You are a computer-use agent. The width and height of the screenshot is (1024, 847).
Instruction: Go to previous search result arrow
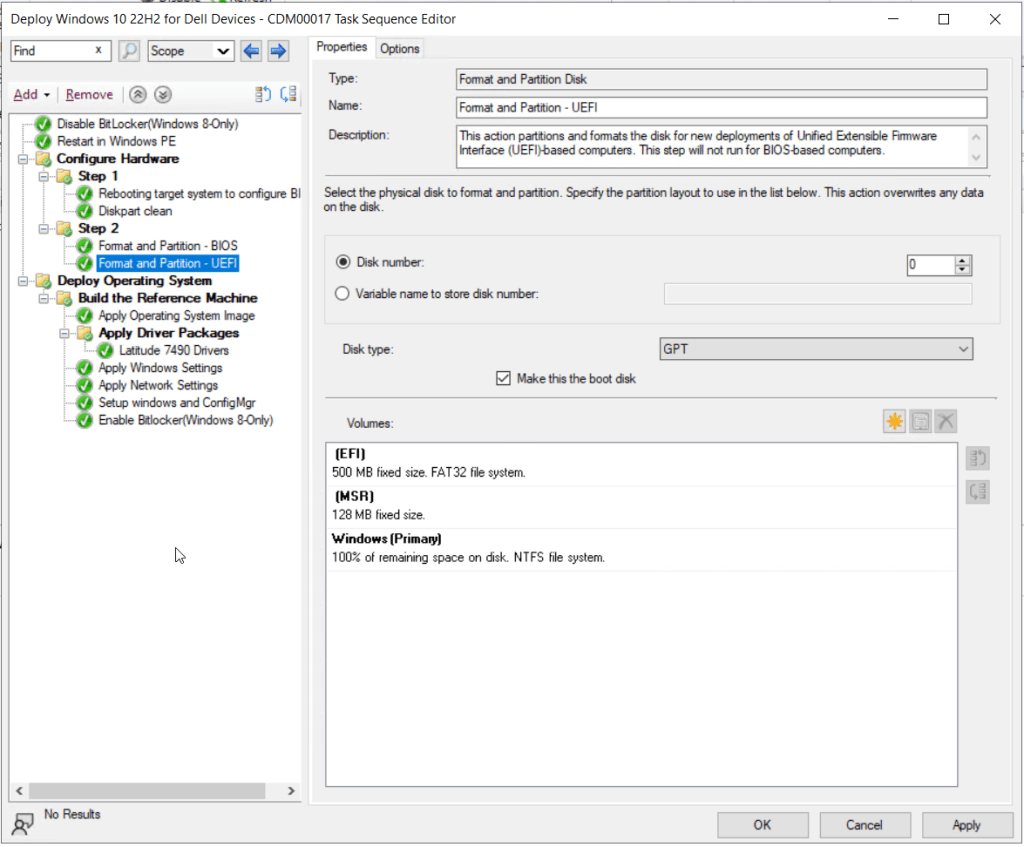tap(251, 51)
